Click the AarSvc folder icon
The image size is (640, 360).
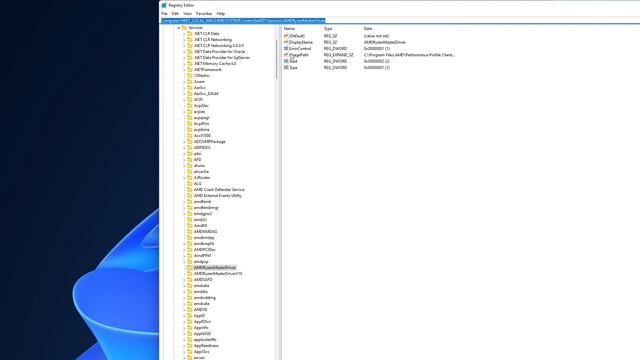click(x=190, y=88)
